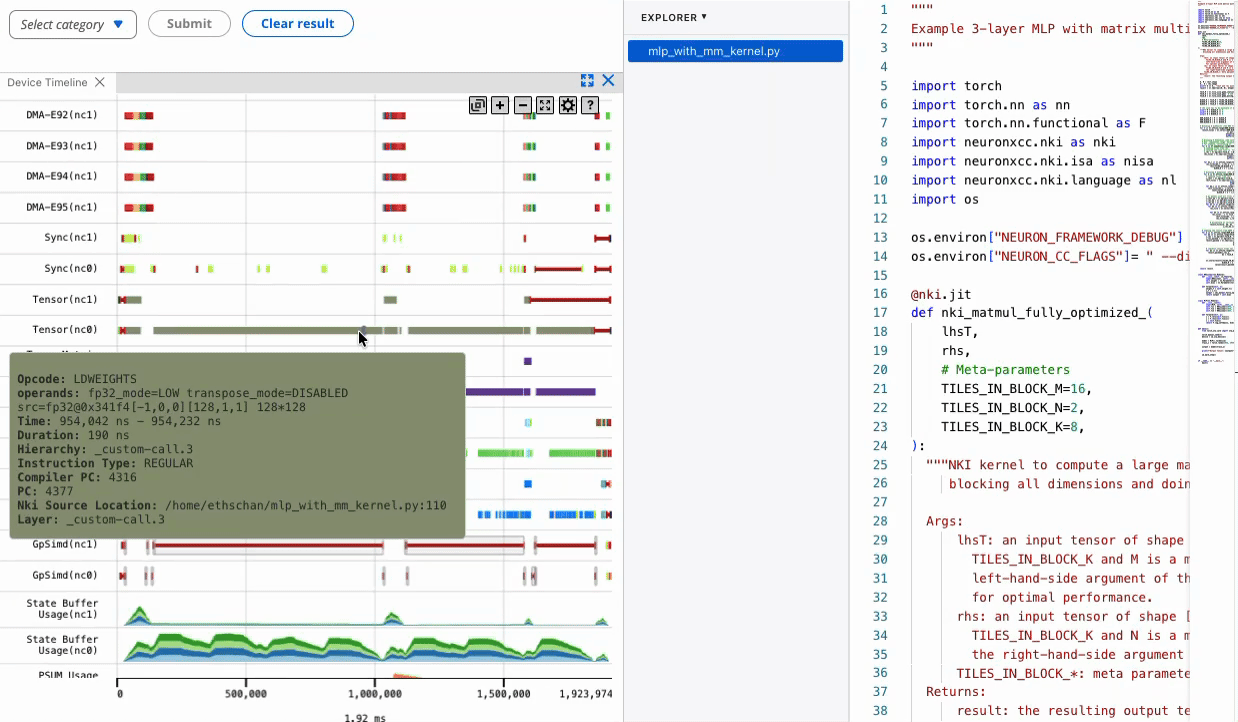Open timeline settings gear icon
1238x722 pixels.
coord(568,105)
